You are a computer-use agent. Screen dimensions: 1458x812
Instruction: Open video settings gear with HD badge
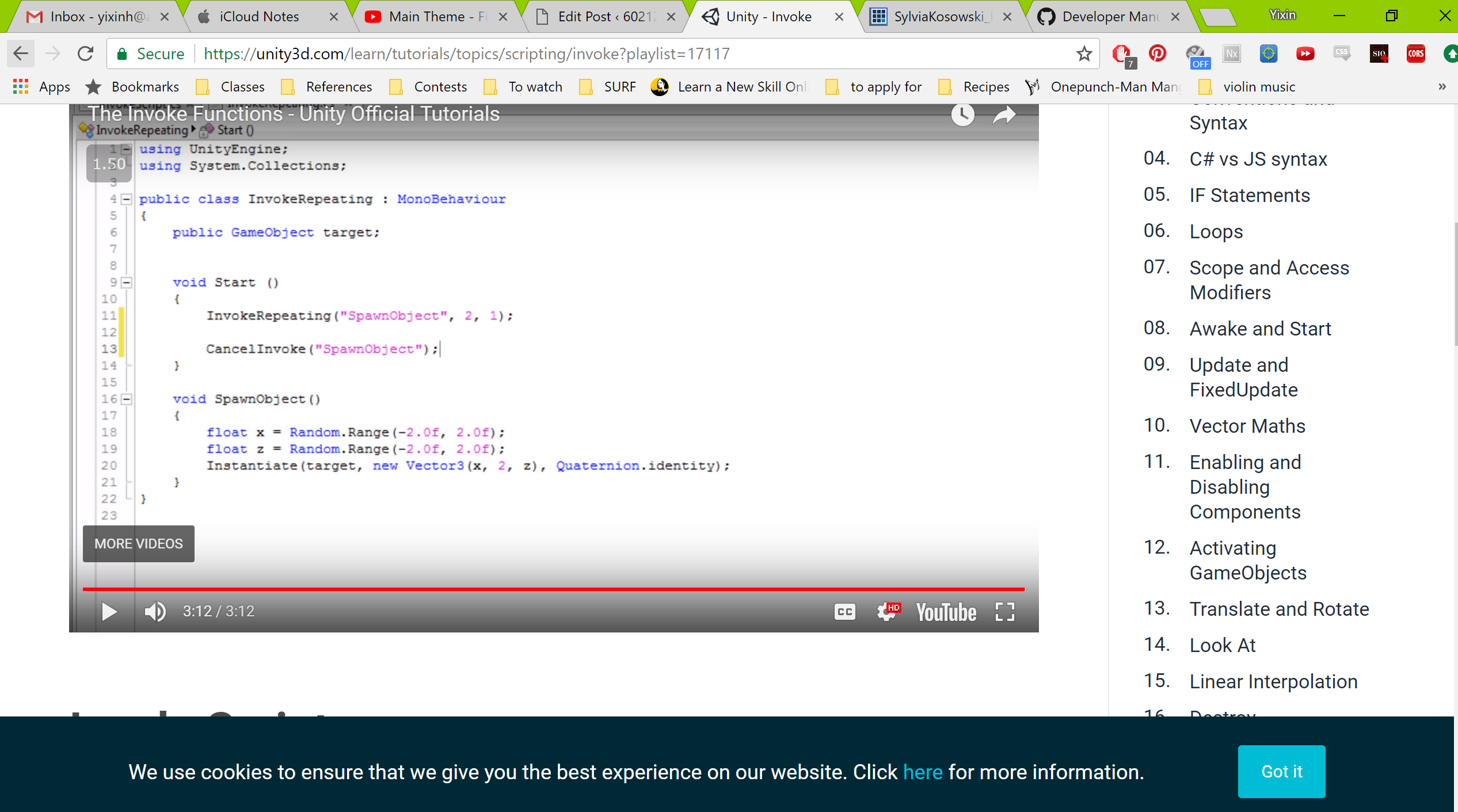[888, 611]
